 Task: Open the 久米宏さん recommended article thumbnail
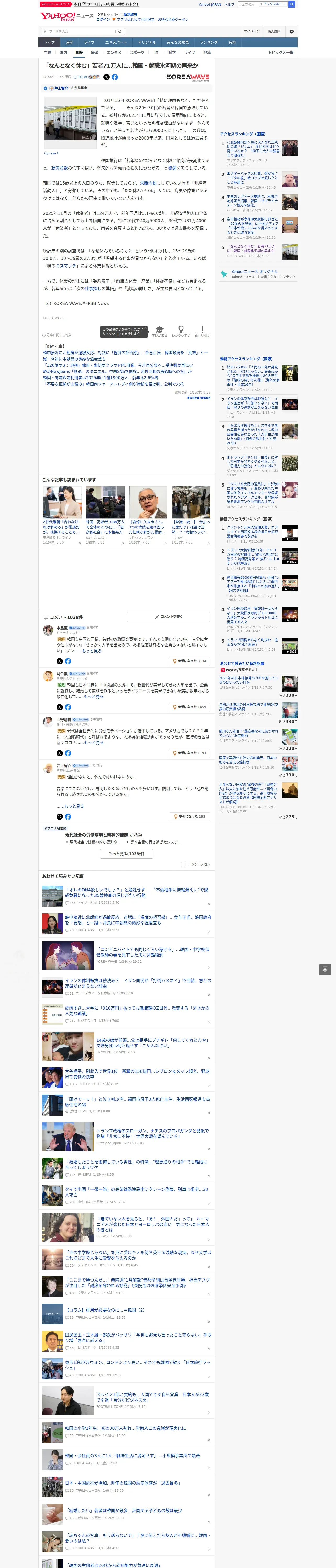pos(148,502)
